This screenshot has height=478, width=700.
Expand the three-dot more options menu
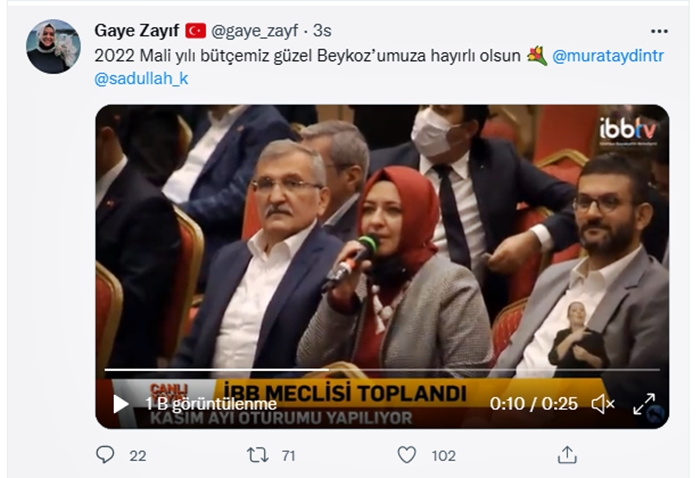[x=659, y=31]
